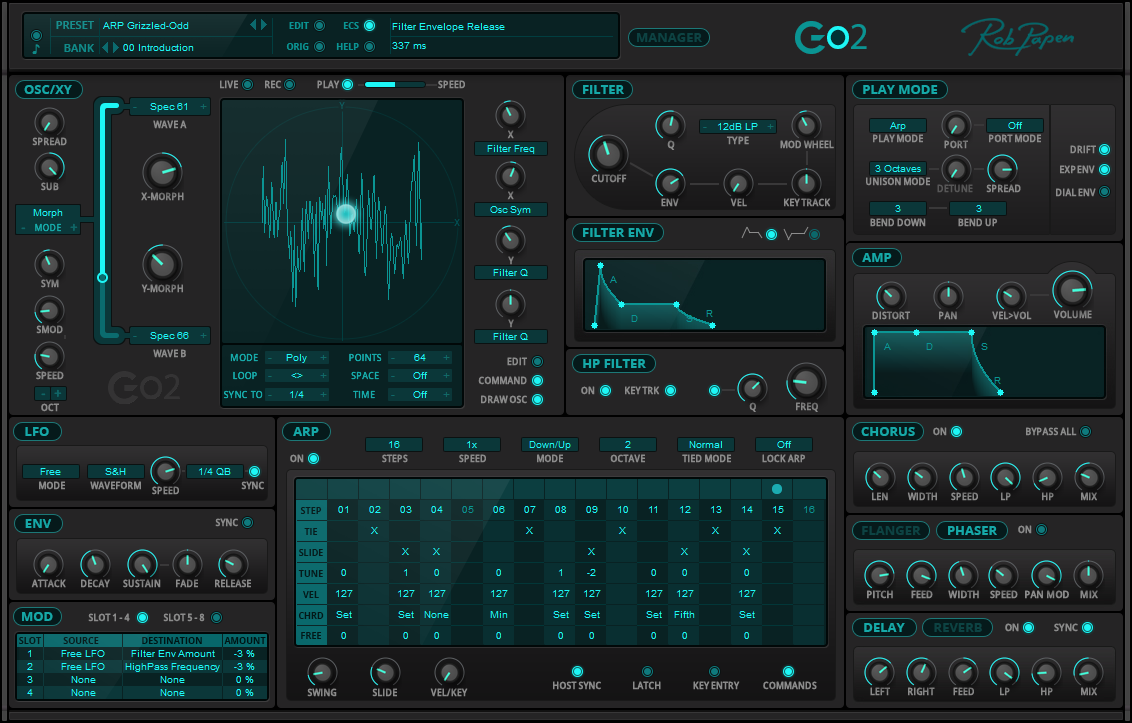Open the arp Steps value dropdown
This screenshot has height=723, width=1132.
tap(394, 444)
